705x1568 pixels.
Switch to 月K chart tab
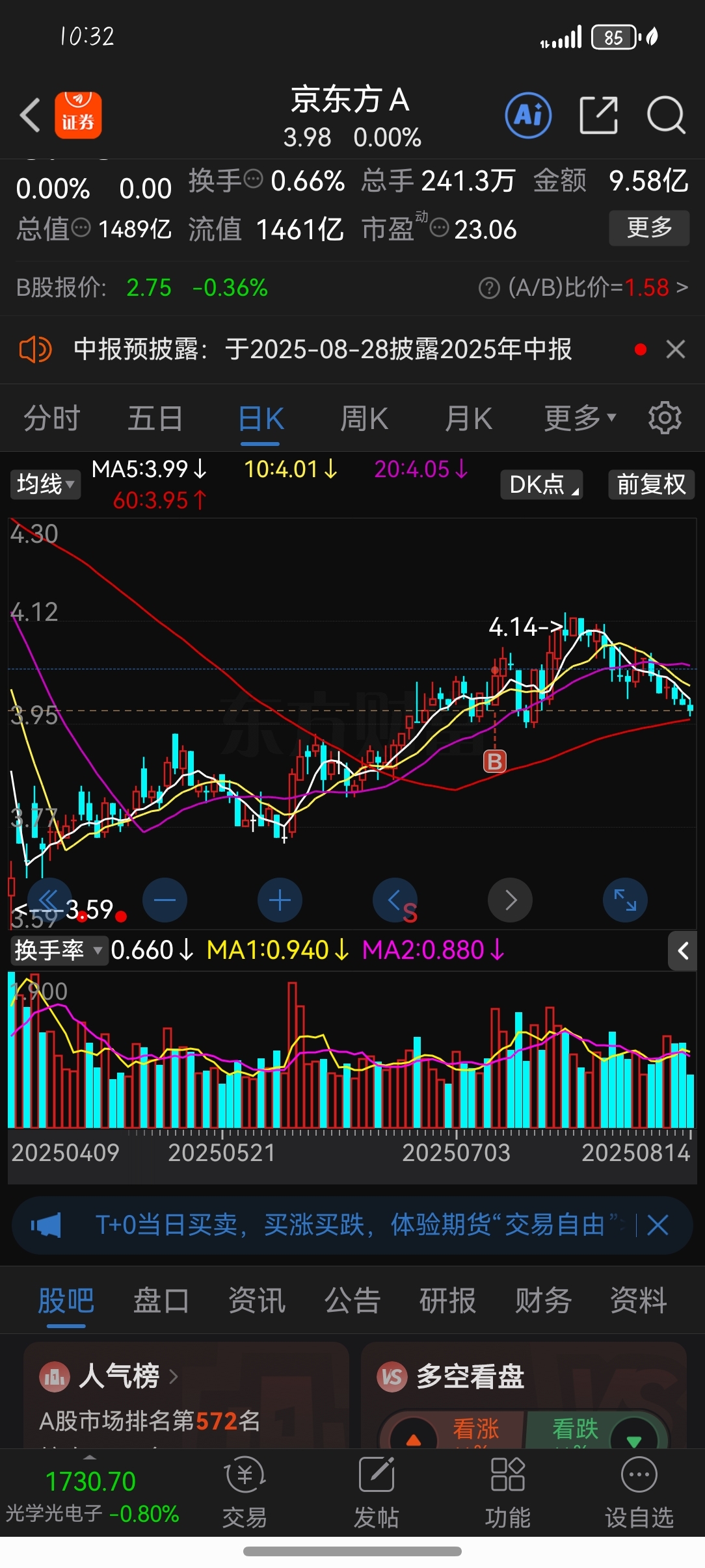(x=468, y=418)
